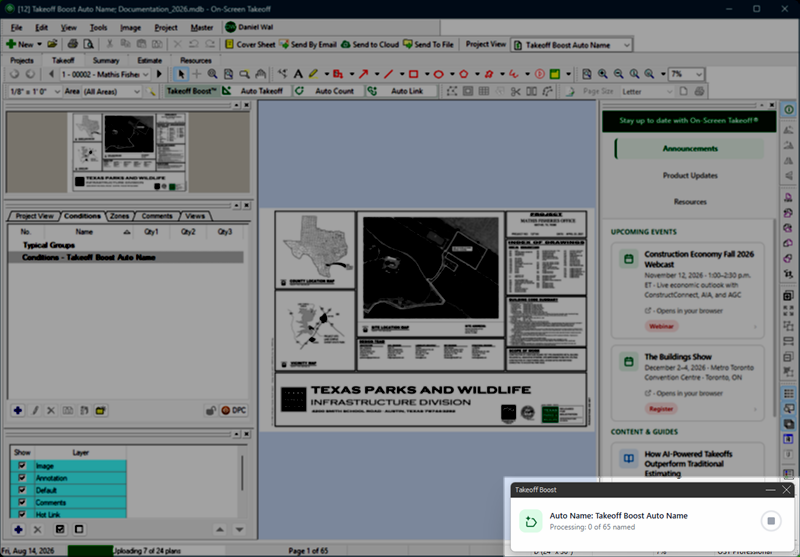The image size is (800, 557).
Task: Stop the Auto Name processing in Takeoff Boost
Action: (771, 521)
